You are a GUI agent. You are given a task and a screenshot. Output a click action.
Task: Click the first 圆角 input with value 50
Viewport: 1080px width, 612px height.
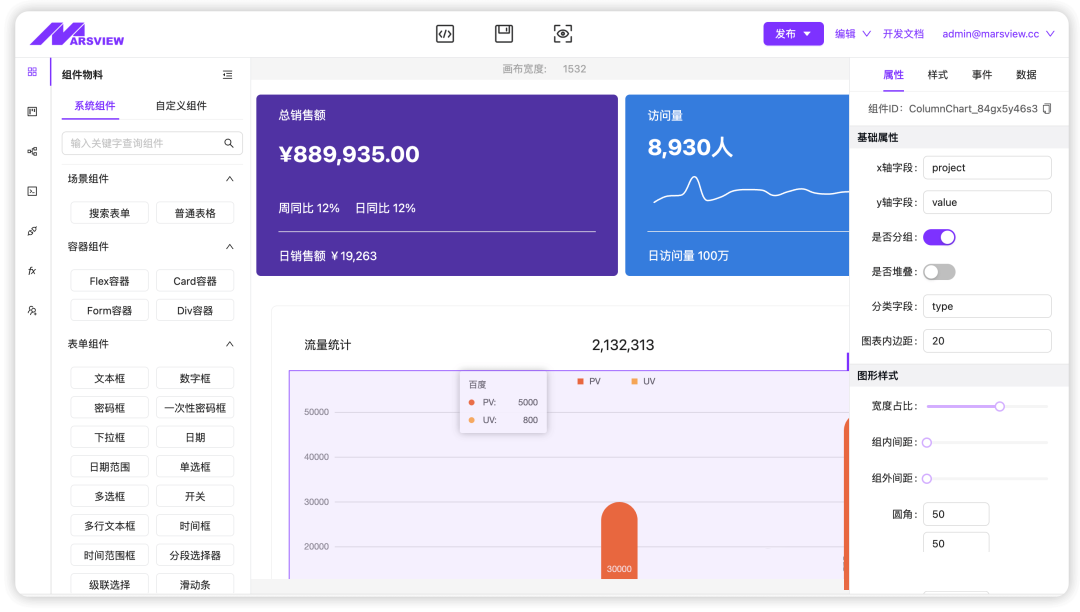(956, 514)
